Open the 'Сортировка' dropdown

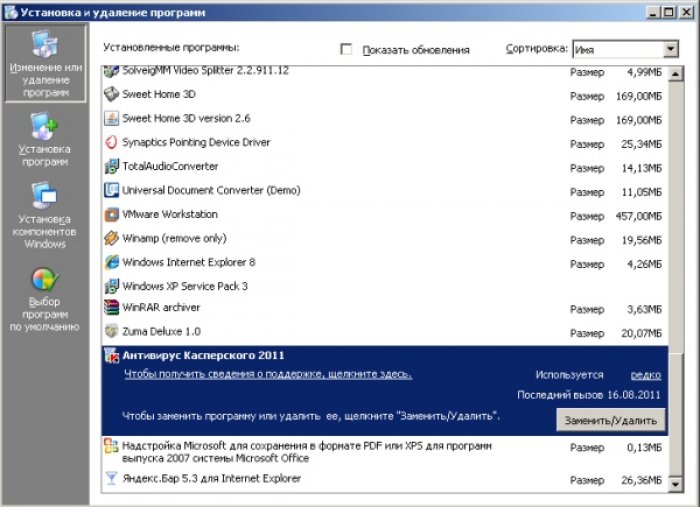(x=625, y=49)
